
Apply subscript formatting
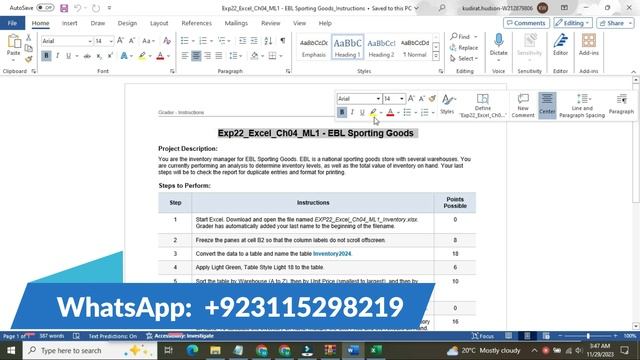[99, 56]
